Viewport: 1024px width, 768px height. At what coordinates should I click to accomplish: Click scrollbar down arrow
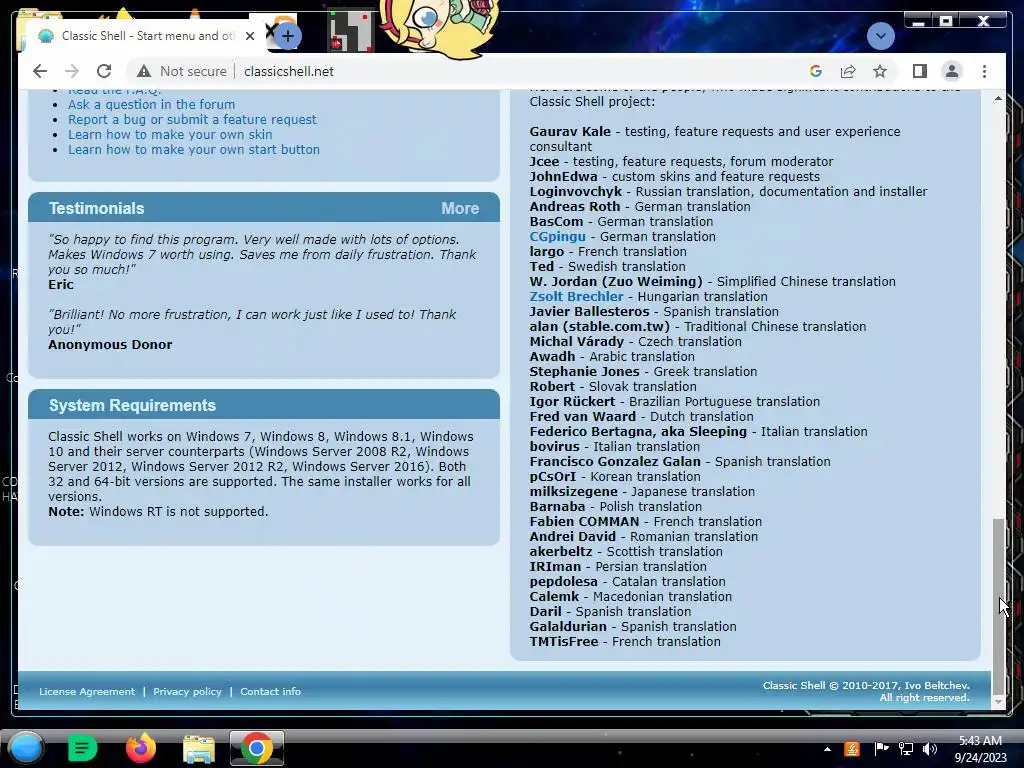pos(998,703)
